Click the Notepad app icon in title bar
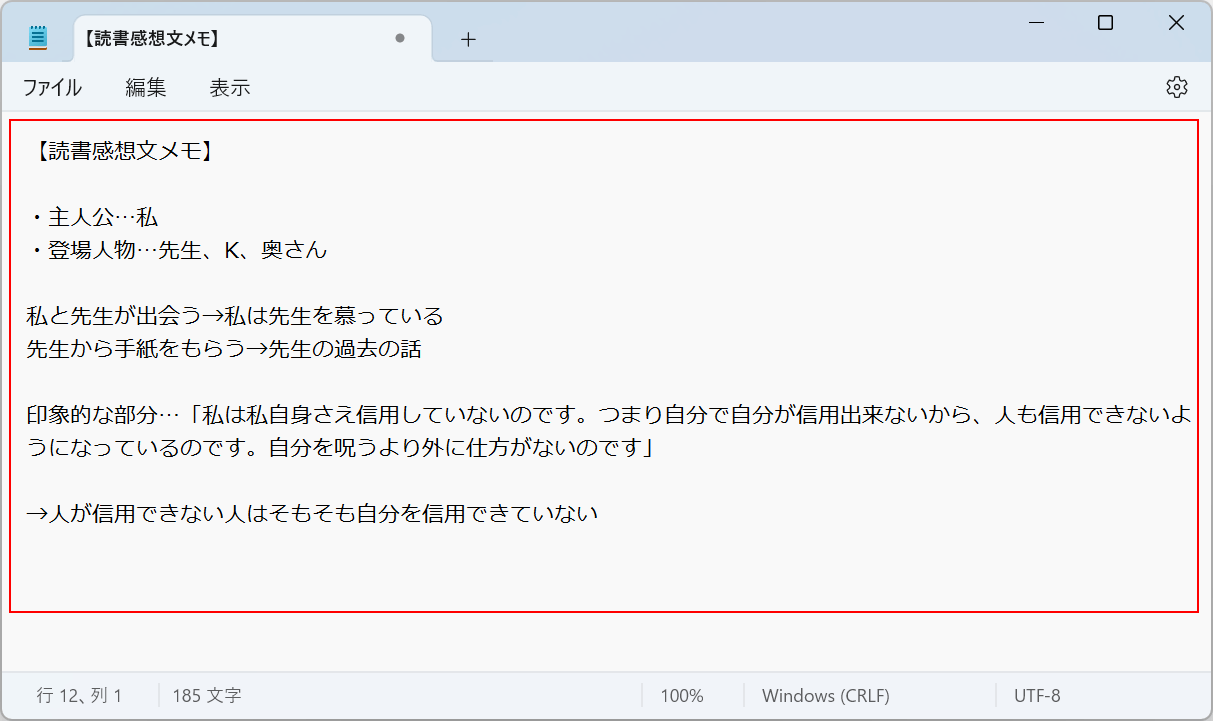Image resolution: width=1213 pixels, height=721 pixels. (x=38, y=39)
